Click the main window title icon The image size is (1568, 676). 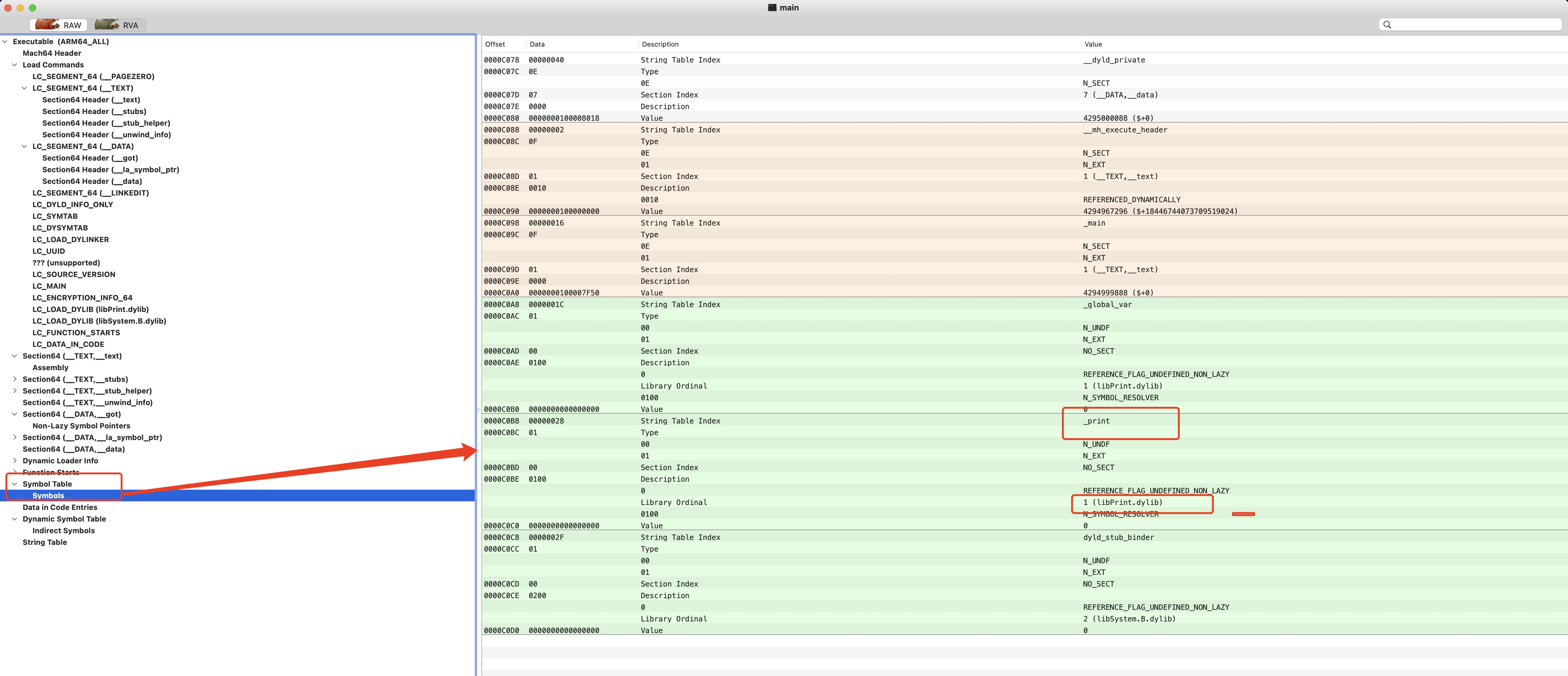(772, 7)
